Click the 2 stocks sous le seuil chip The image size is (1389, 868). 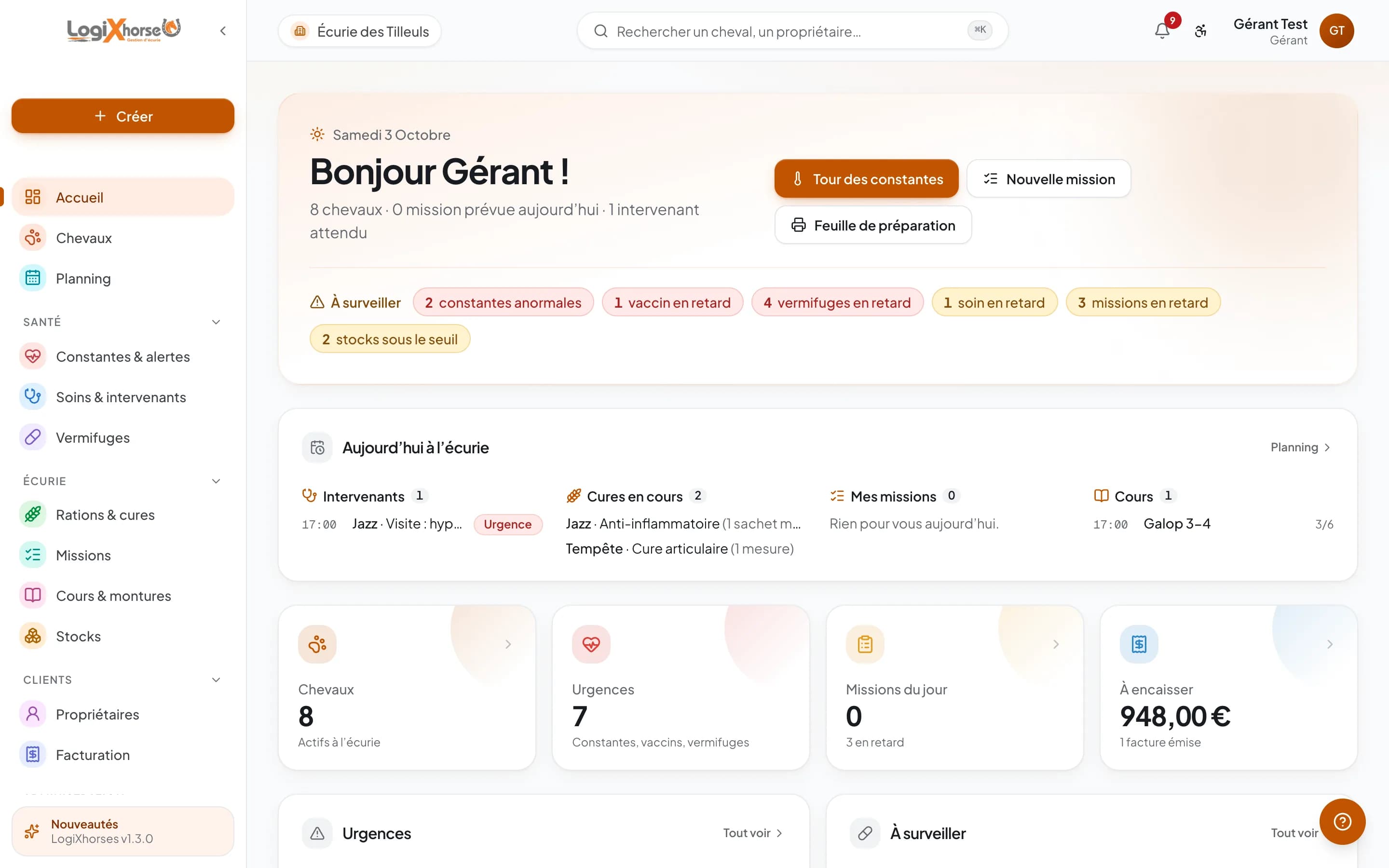pos(390,339)
